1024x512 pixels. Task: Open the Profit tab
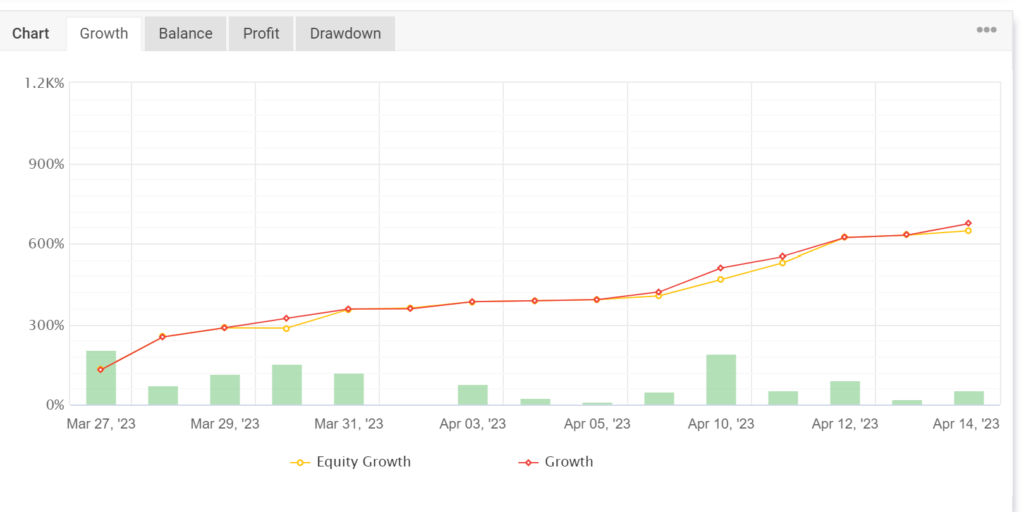(x=261, y=33)
